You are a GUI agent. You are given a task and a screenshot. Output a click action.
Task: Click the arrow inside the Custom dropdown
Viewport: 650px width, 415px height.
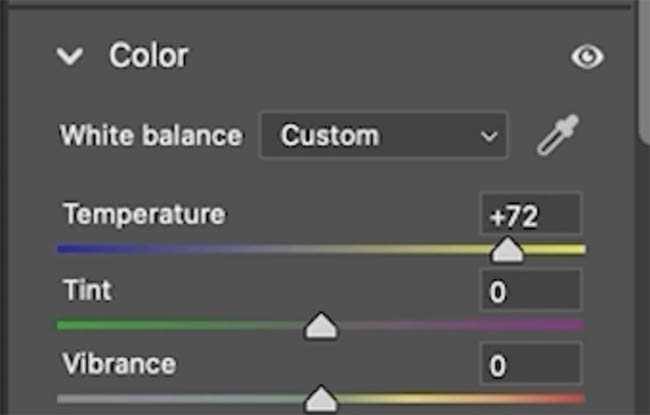tap(489, 136)
